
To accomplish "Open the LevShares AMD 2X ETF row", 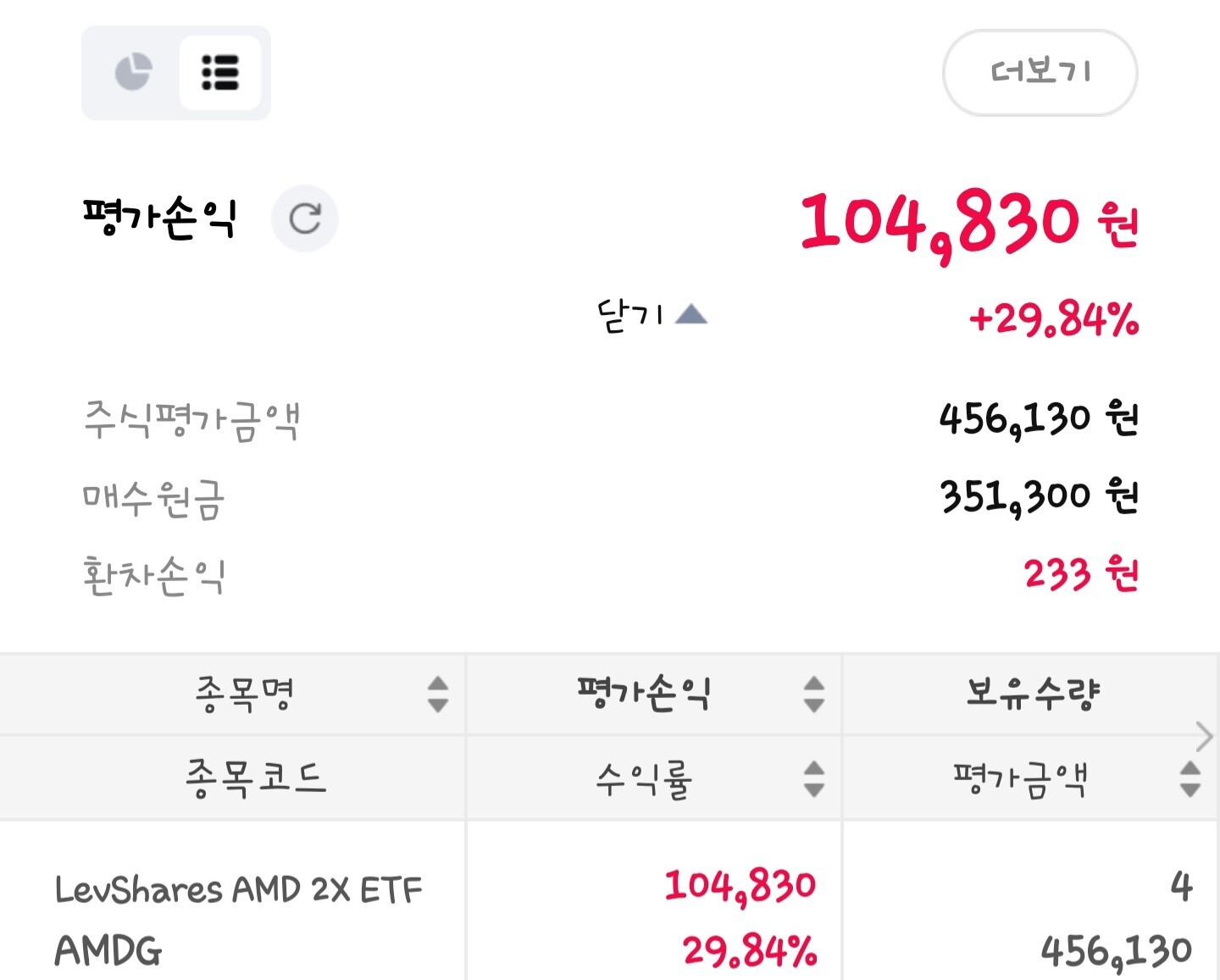I will 610,919.
